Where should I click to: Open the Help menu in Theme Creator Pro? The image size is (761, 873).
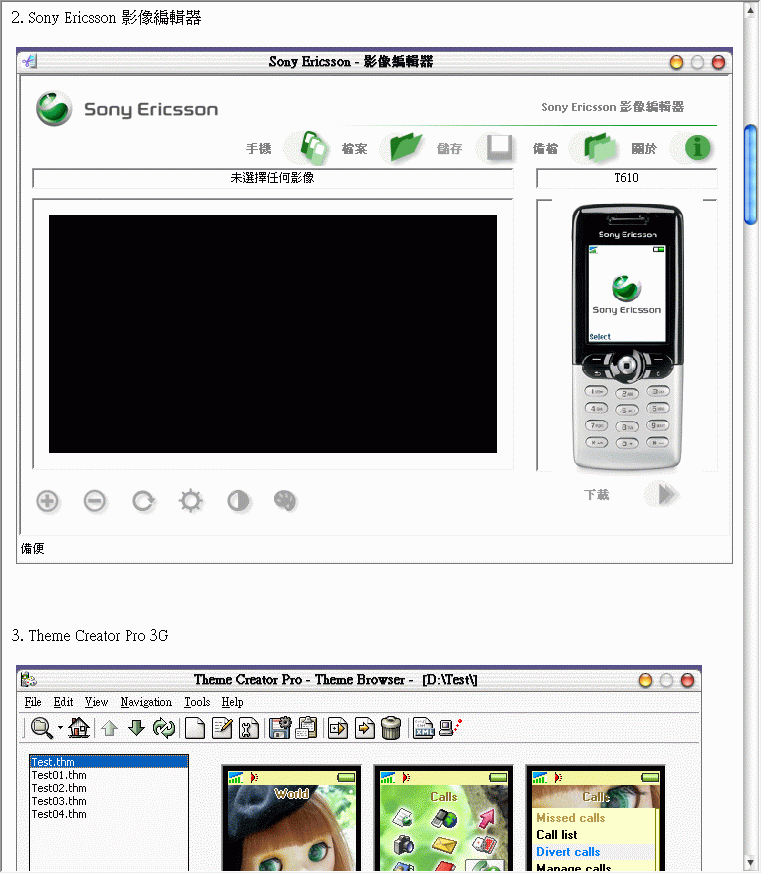click(x=232, y=702)
